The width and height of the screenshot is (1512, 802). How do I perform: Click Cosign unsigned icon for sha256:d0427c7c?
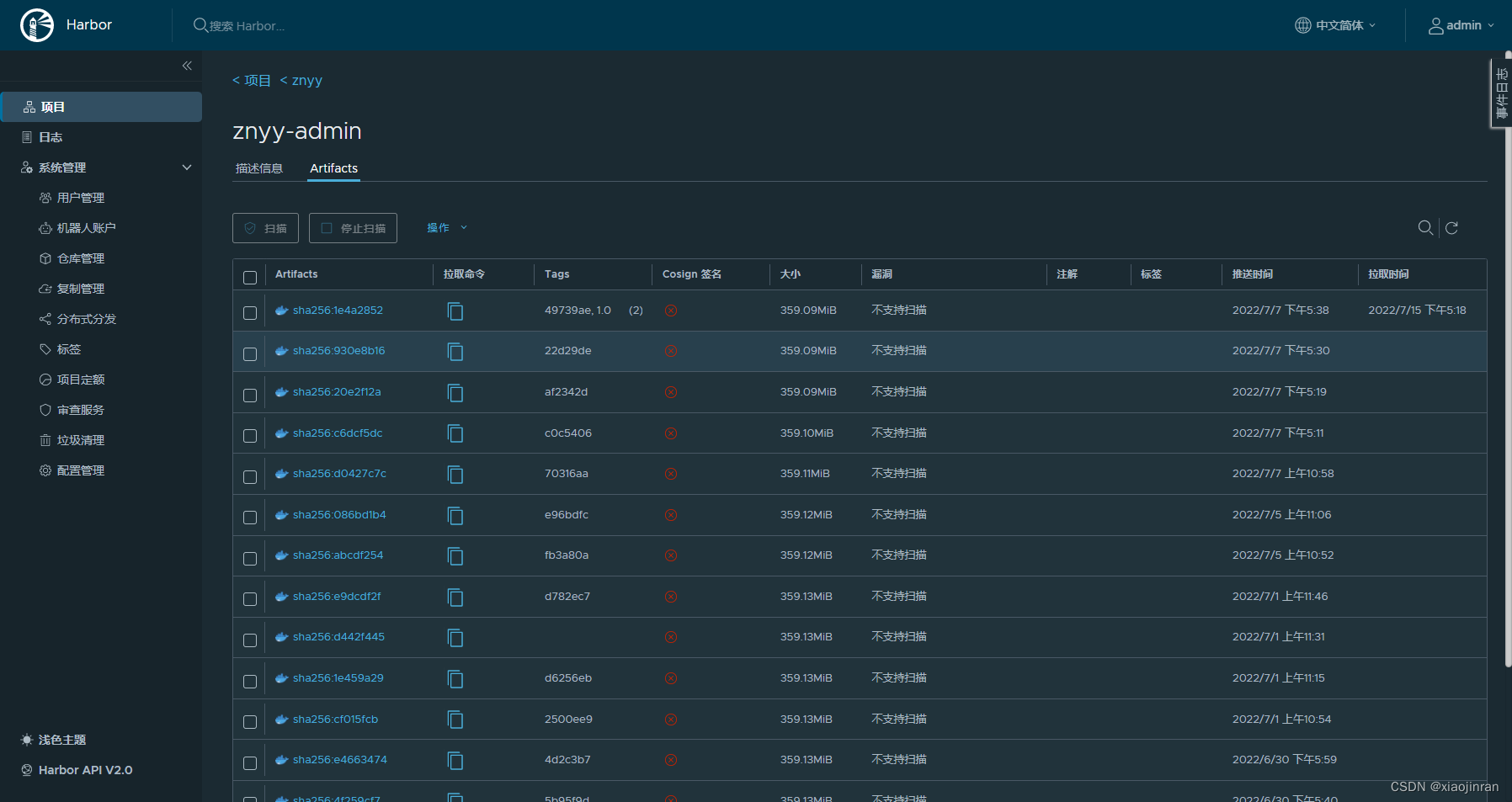tap(671, 474)
